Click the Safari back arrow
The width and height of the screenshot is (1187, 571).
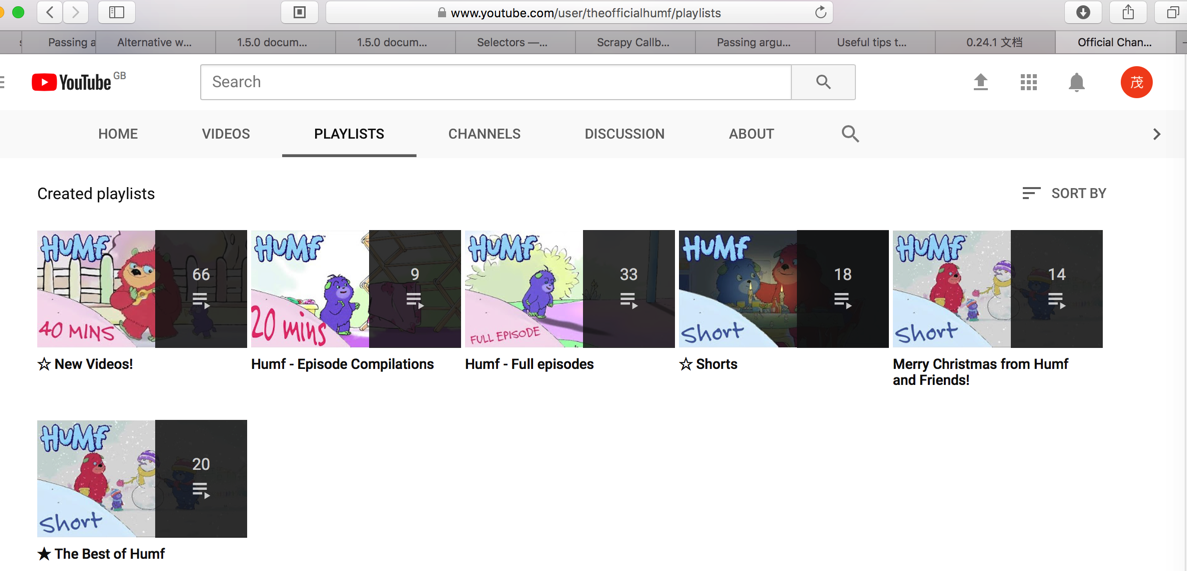pos(50,12)
